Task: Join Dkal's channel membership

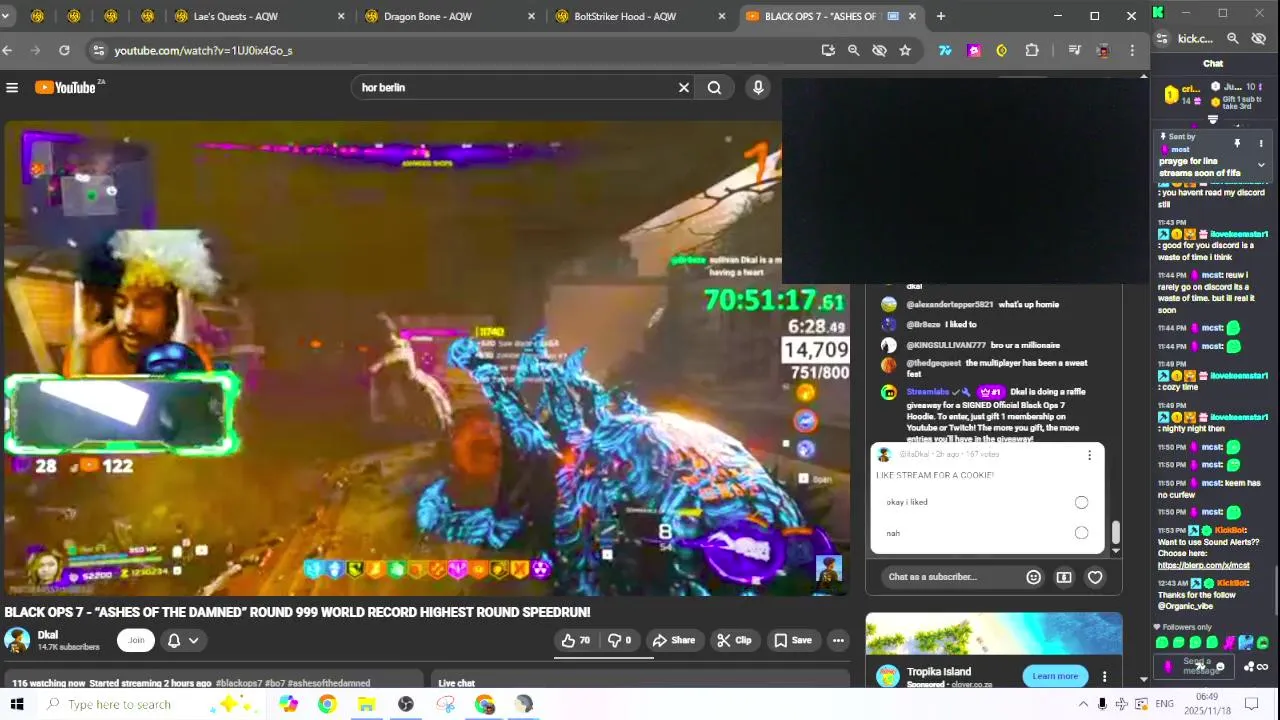Action: coord(136,640)
